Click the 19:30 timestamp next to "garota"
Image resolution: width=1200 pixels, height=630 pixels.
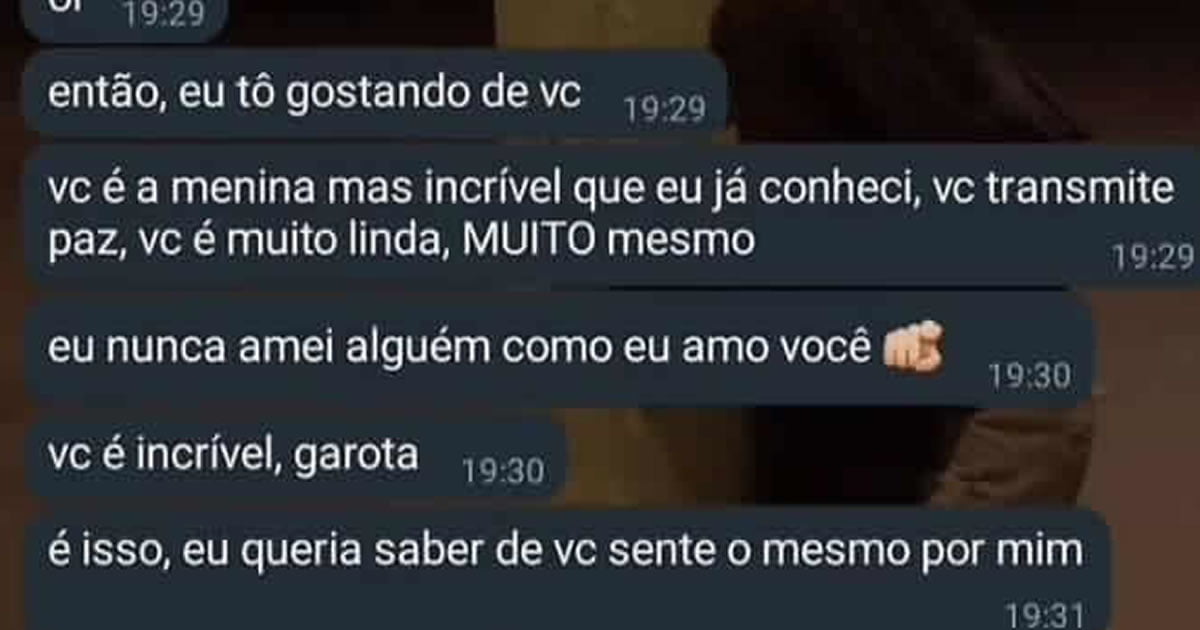click(503, 472)
